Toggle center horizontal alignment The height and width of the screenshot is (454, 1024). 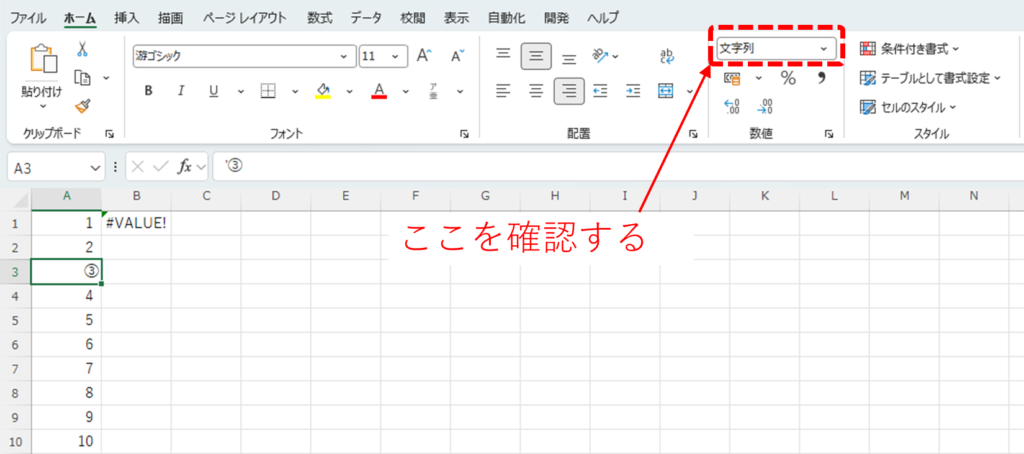(536, 91)
